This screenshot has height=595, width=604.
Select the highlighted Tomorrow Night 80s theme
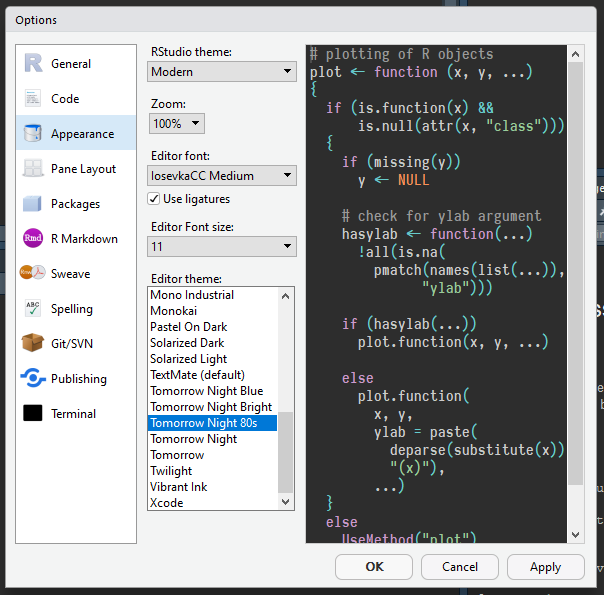tap(213, 423)
